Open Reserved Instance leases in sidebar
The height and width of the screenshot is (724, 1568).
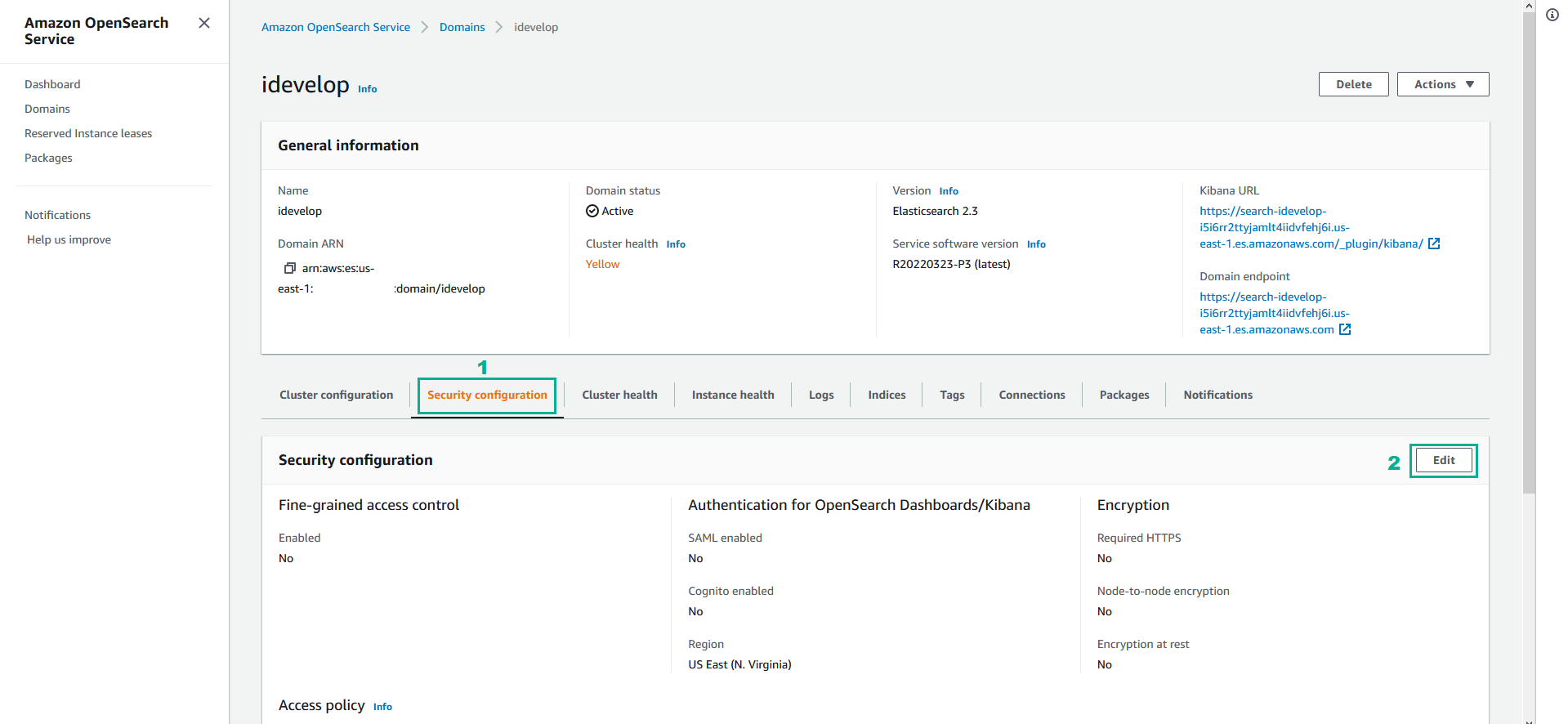[88, 133]
